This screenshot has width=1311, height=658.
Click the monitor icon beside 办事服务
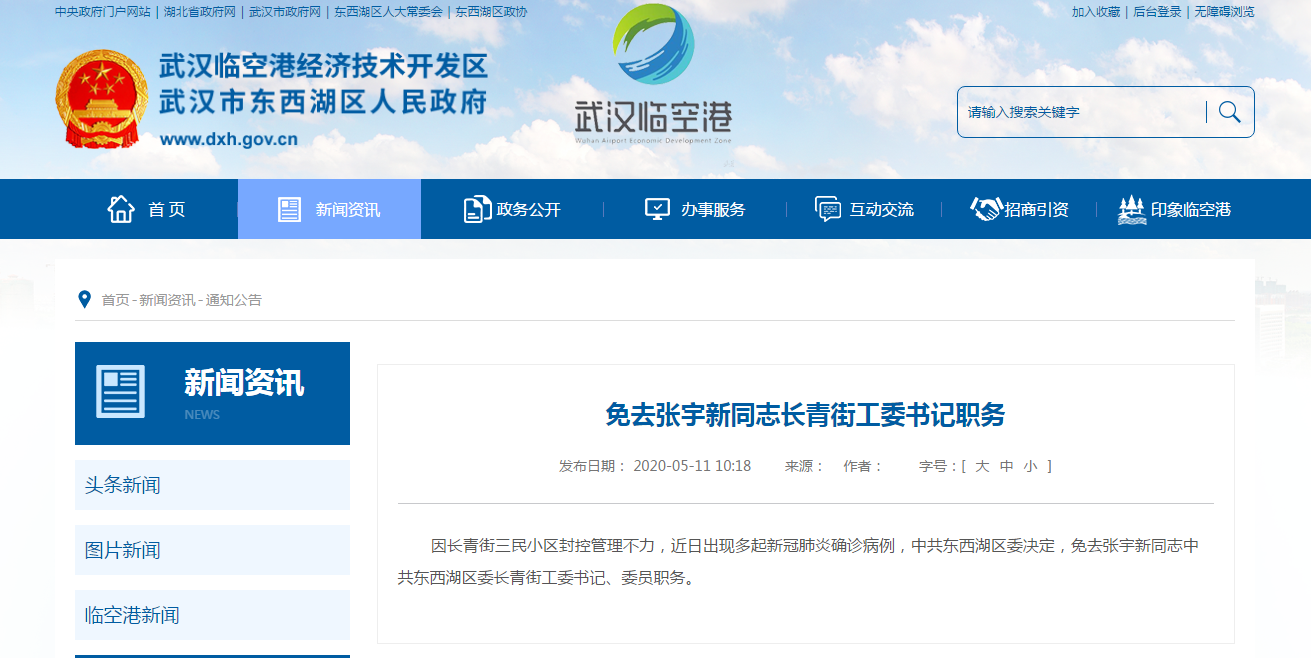[x=657, y=209]
